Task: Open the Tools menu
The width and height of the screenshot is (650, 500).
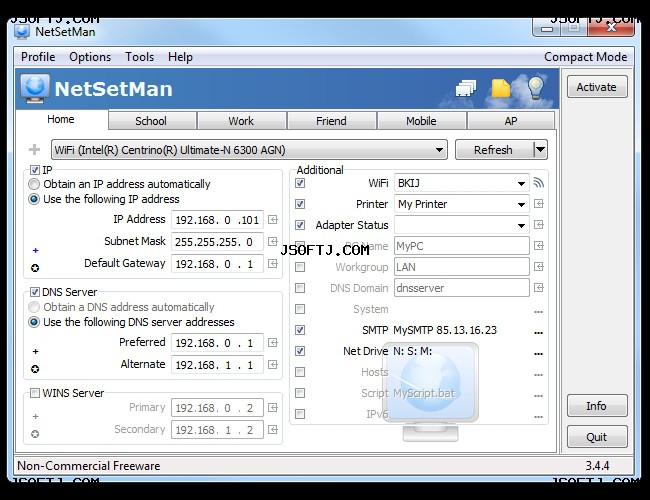Action: point(139,57)
